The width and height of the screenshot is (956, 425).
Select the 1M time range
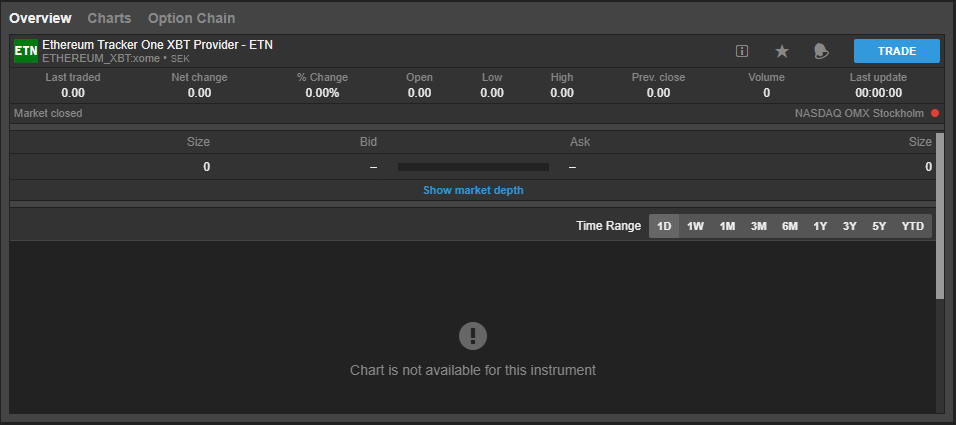[x=727, y=226]
